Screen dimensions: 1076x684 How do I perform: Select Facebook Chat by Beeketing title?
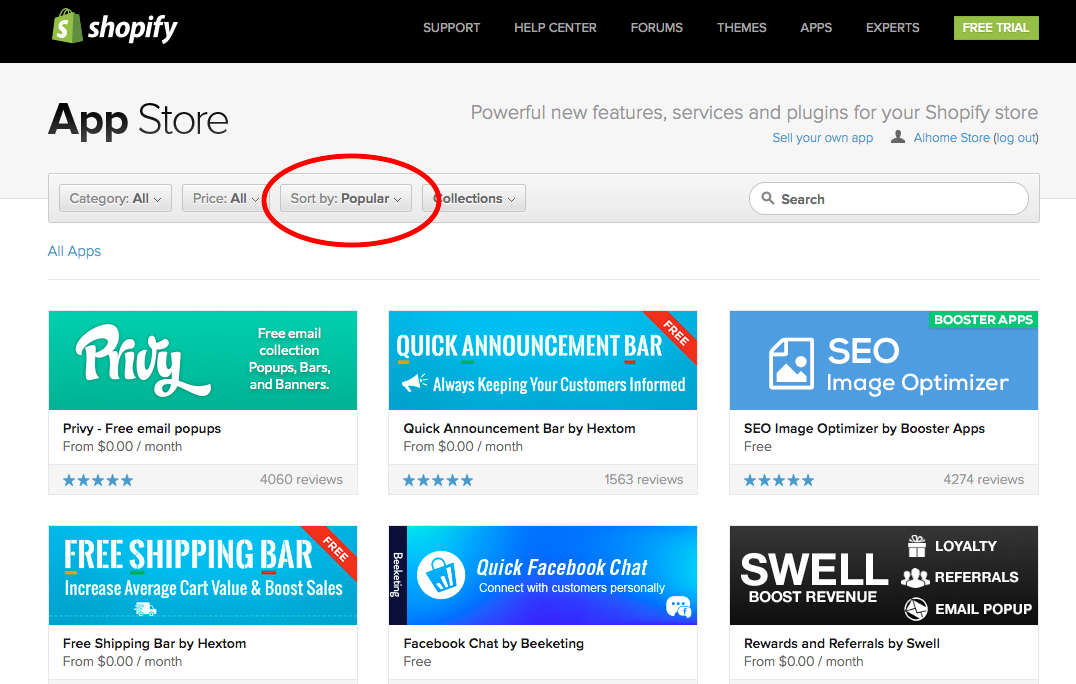[493, 644]
